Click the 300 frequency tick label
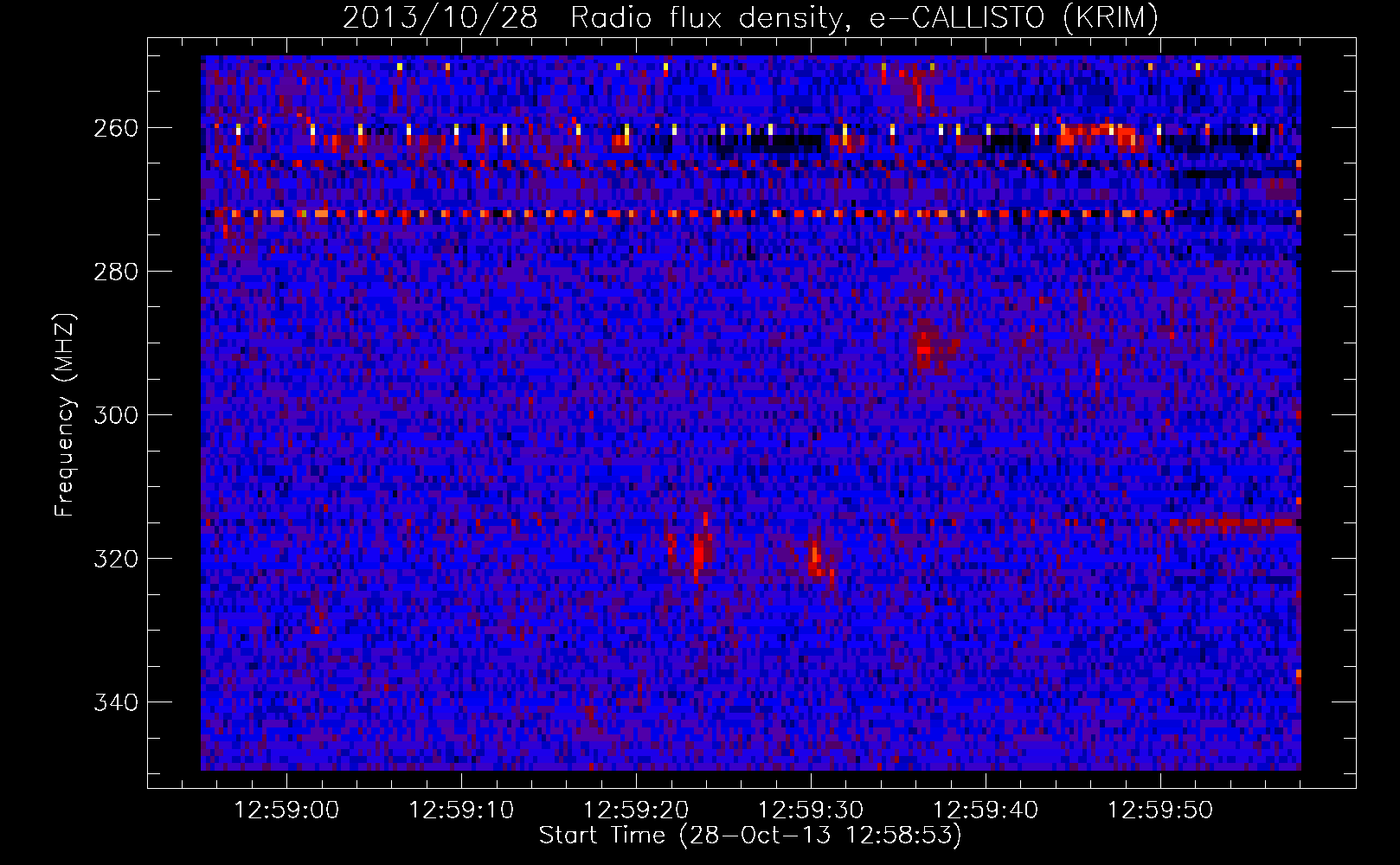This screenshot has width=1400, height=865. point(115,415)
